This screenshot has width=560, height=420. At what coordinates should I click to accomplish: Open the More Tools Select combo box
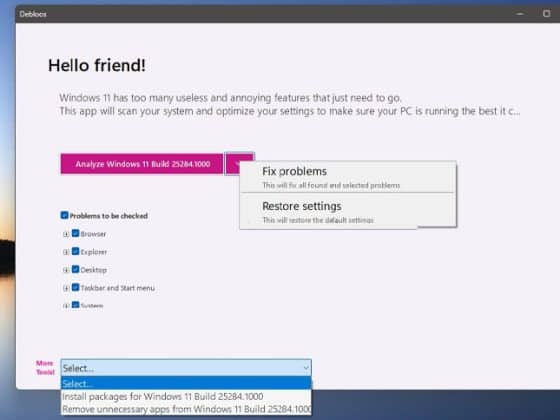click(x=186, y=368)
